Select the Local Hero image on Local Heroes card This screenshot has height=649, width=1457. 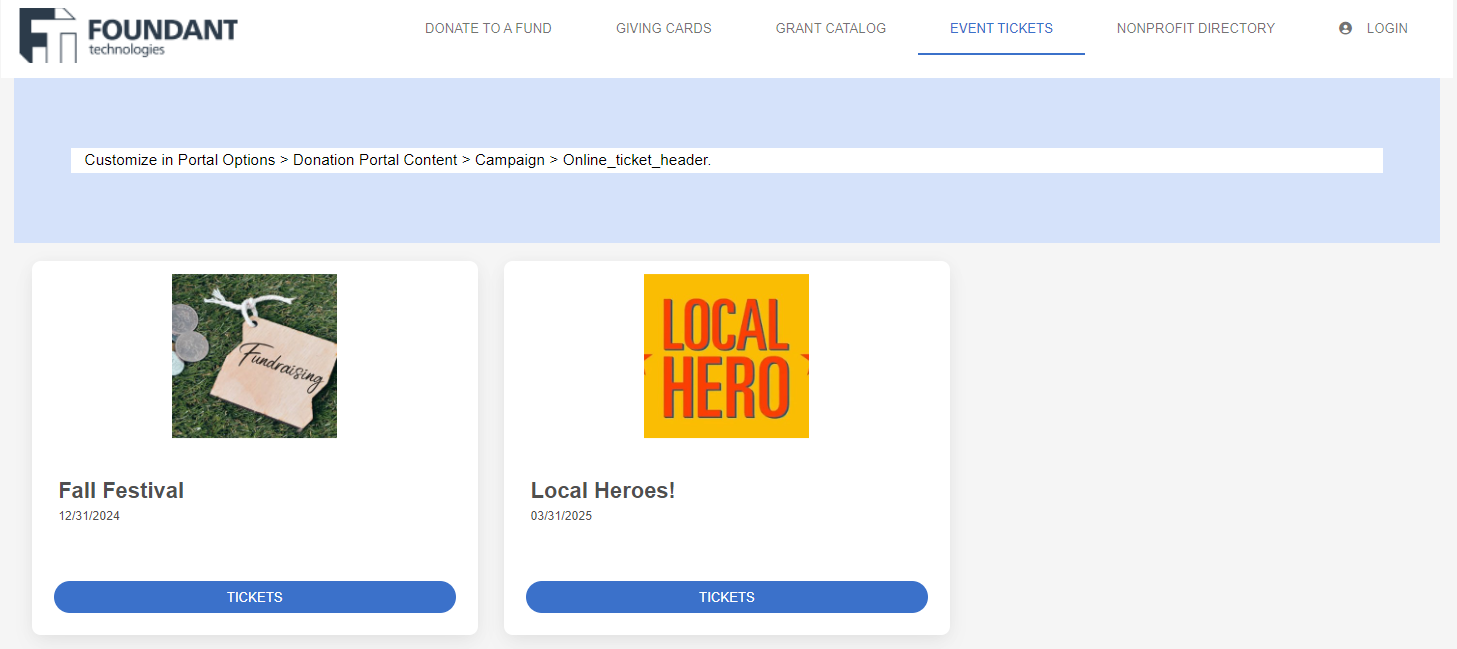[x=726, y=355]
